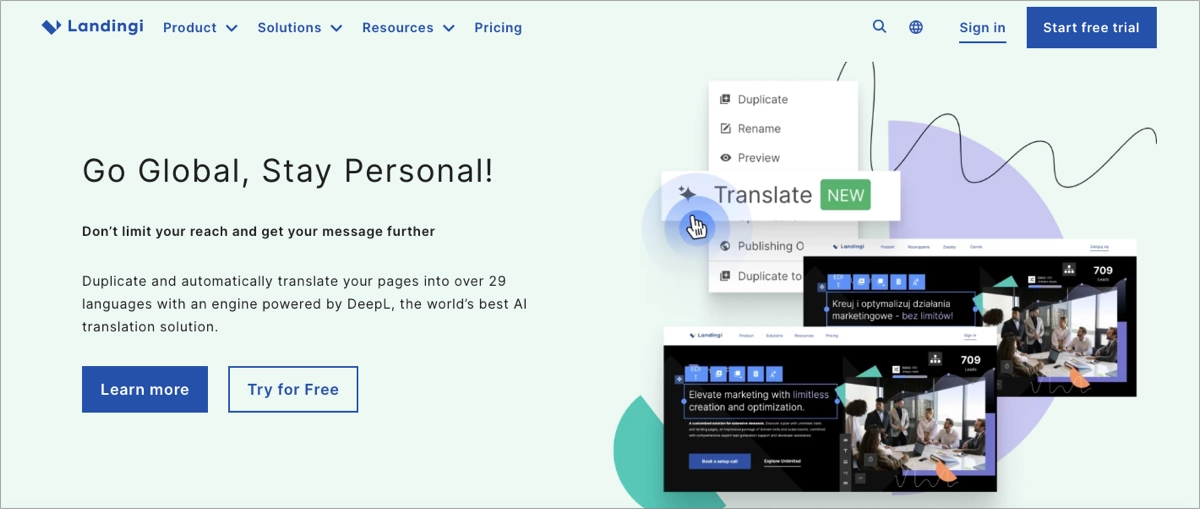
Task: Click the "Go Global, Stay Personal!" heading
Action: click(x=288, y=171)
